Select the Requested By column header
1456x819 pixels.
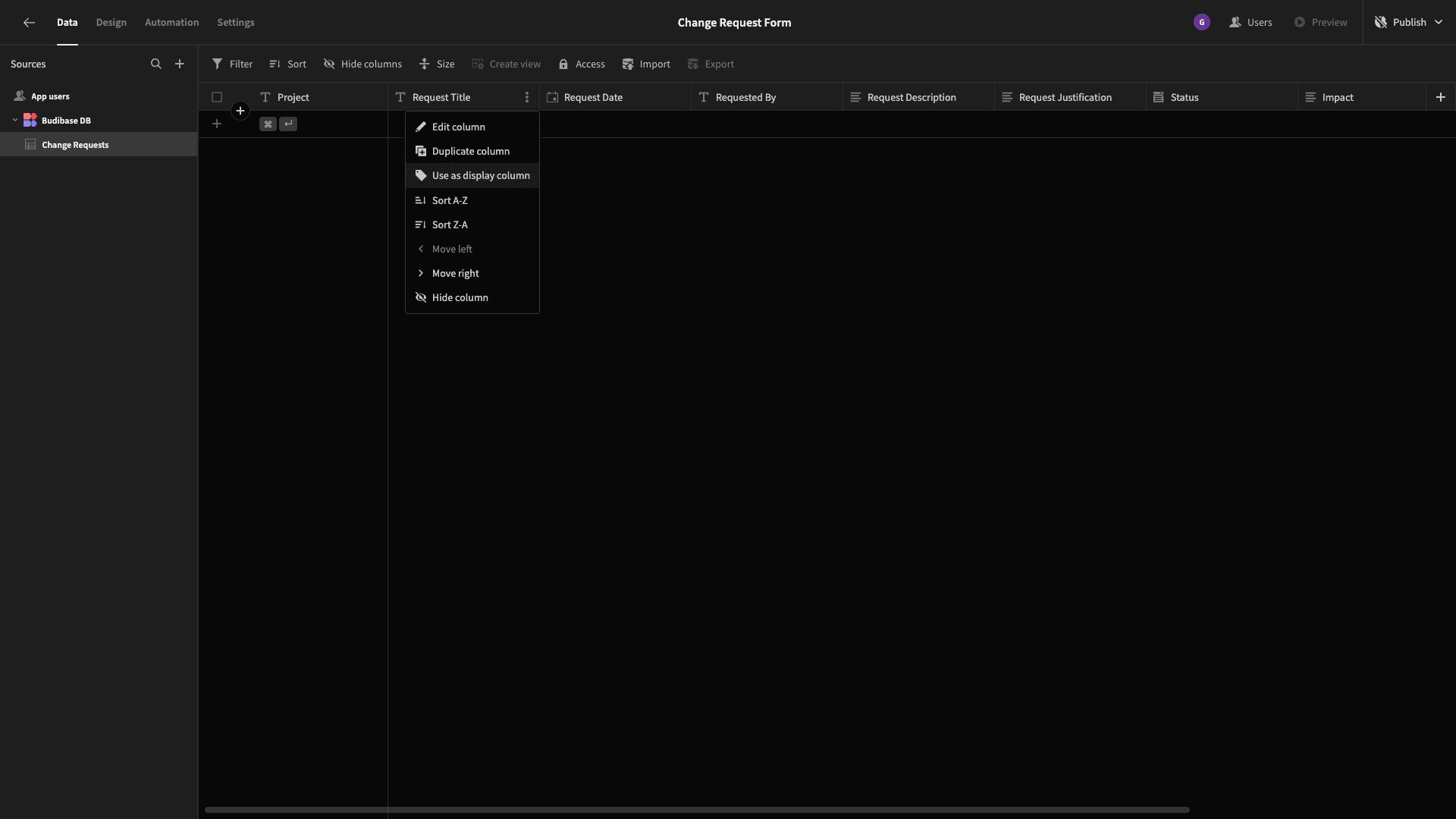coord(767,97)
